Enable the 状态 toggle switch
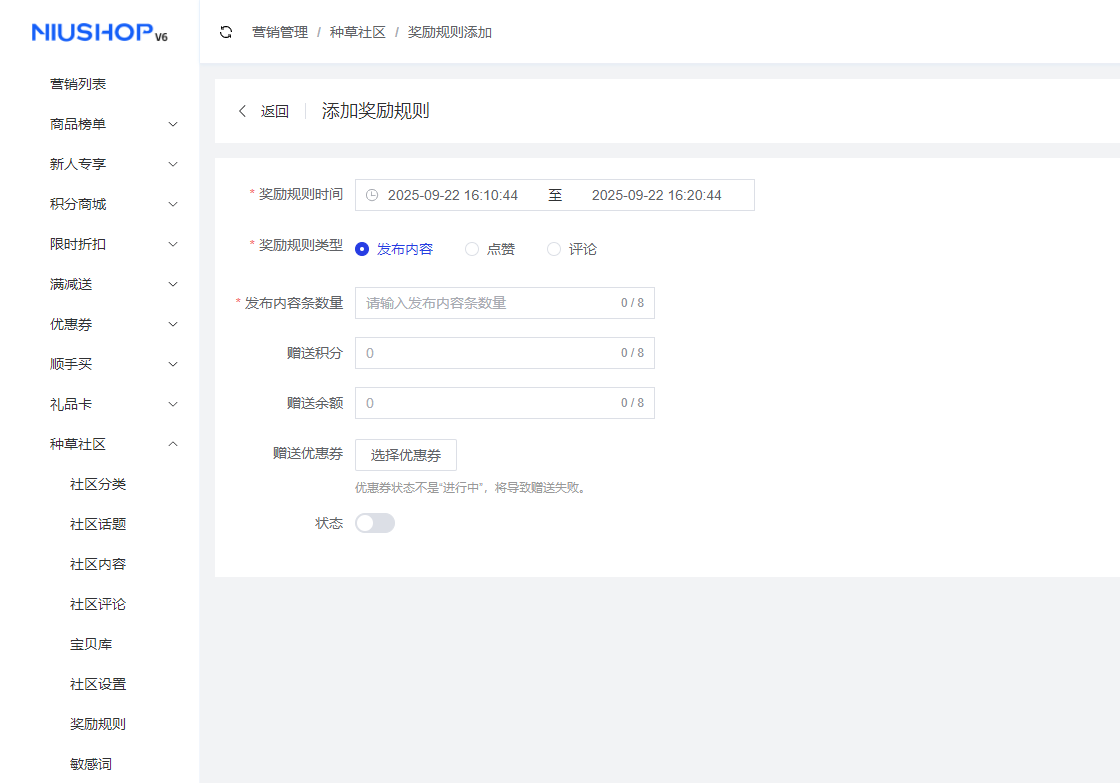The height and width of the screenshot is (783, 1120). (x=374, y=522)
